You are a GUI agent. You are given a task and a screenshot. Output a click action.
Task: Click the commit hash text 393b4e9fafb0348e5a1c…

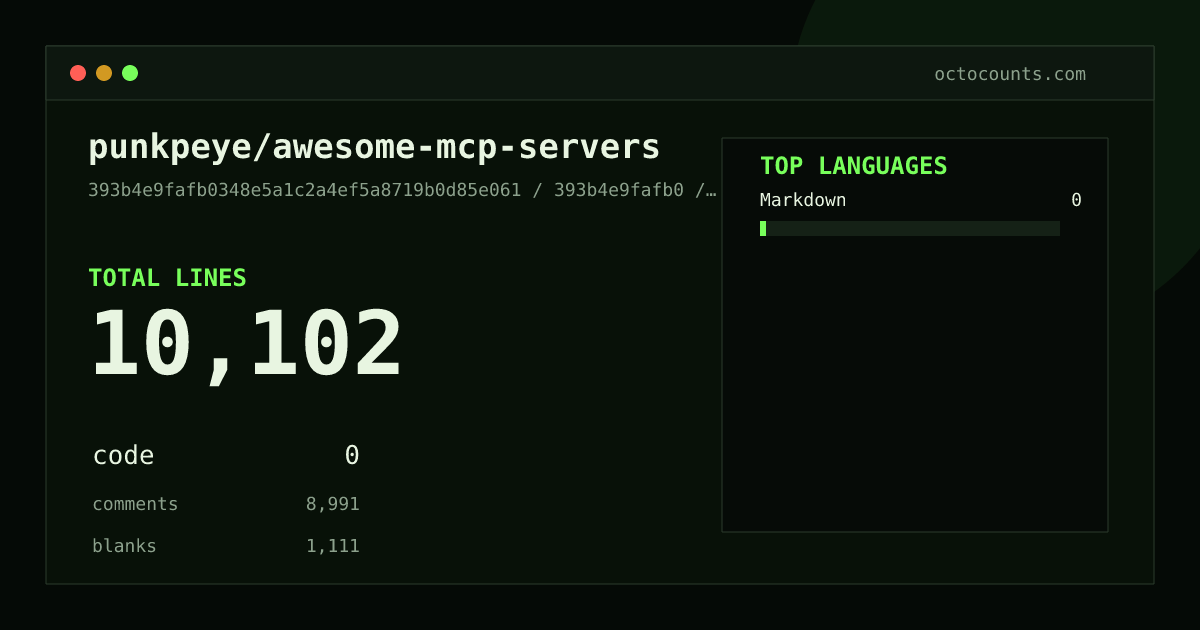pyautogui.click(x=402, y=190)
